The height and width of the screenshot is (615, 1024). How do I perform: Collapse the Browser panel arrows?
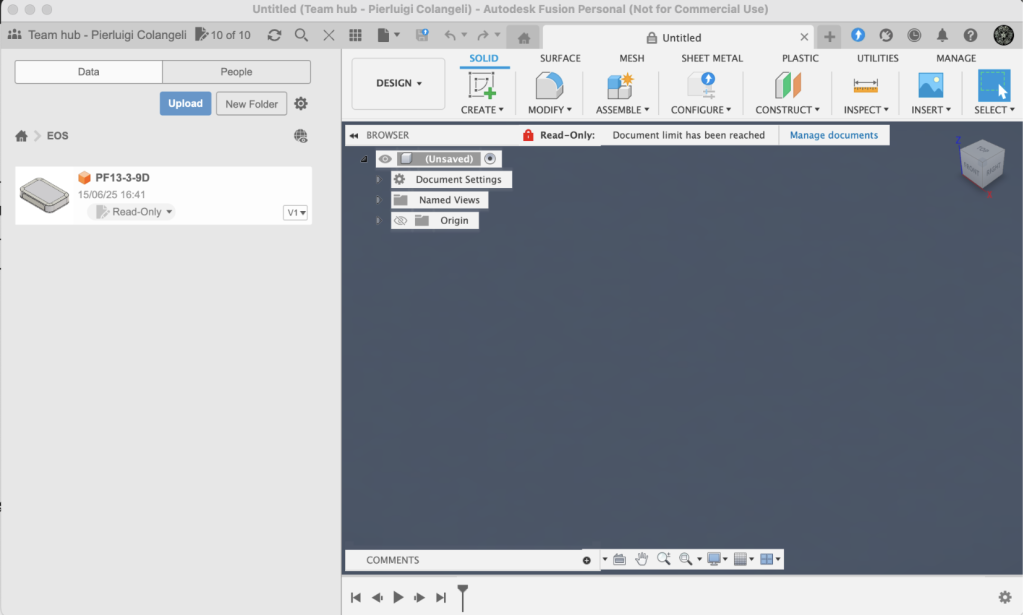tap(354, 135)
